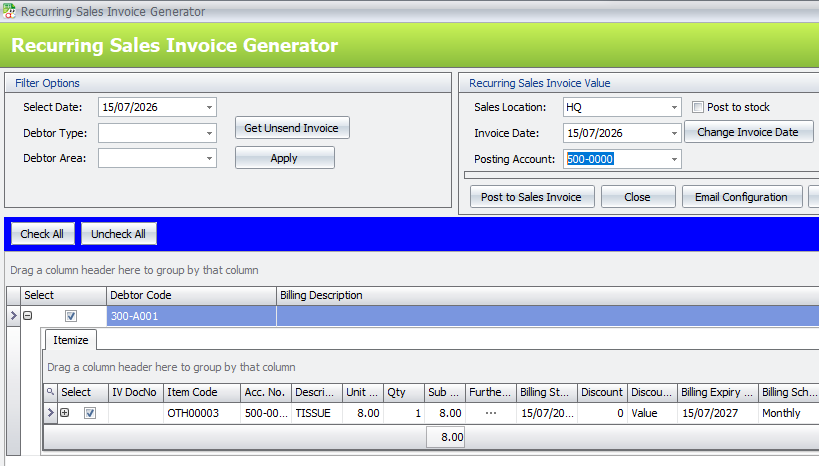
Task: Click the Select column header in debtor grid
Action: (63, 295)
